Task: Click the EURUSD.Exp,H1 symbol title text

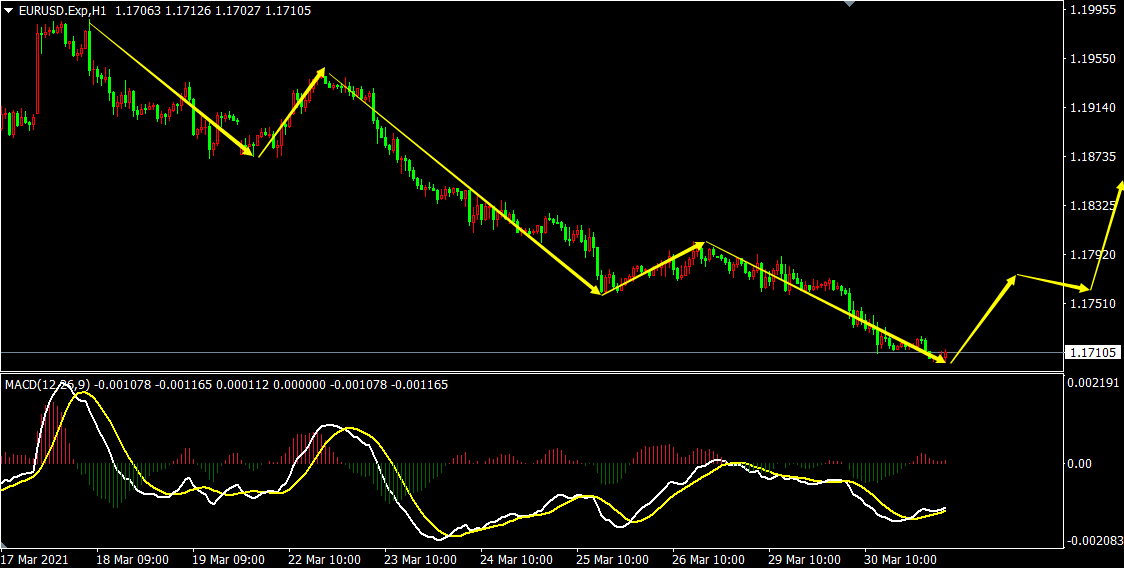Action: (x=63, y=10)
